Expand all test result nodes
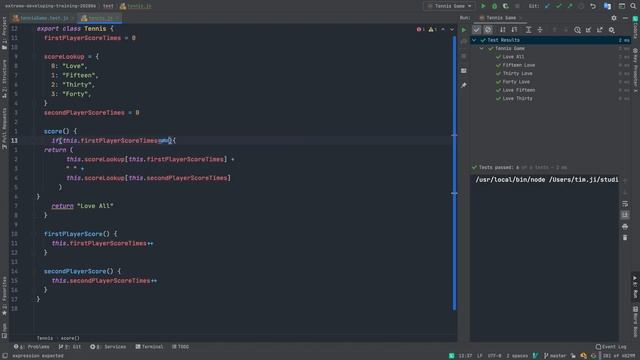 point(529,30)
